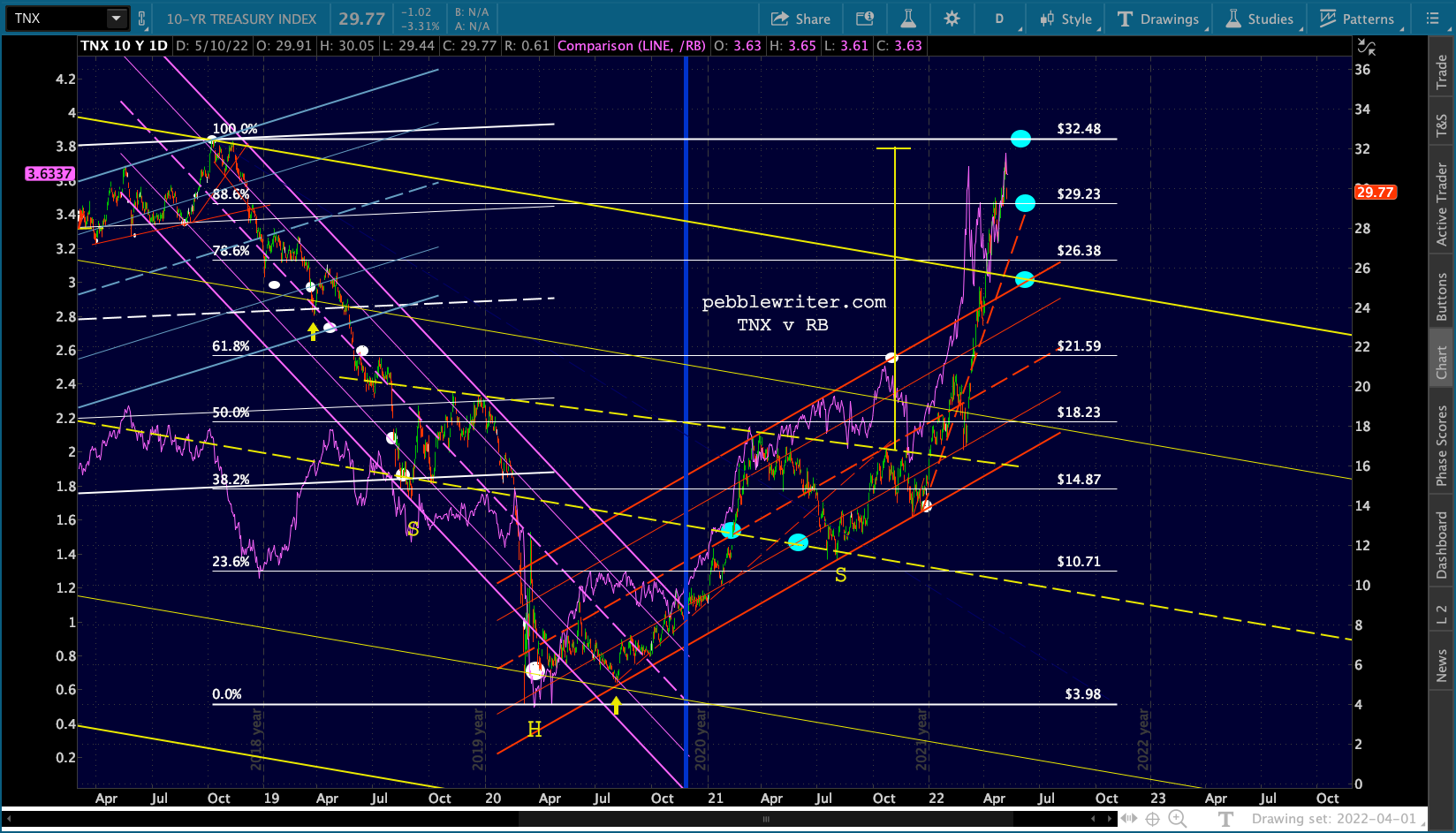The width and height of the screenshot is (1456, 833).
Task: Click the $32.48 Fibonacci level label
Action: (1079, 128)
